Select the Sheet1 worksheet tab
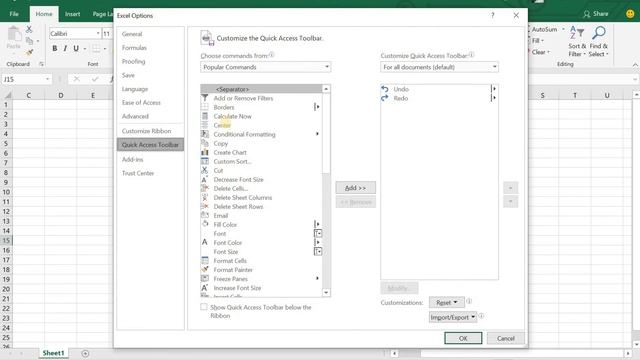This screenshot has width=640, height=360. pos(53,353)
